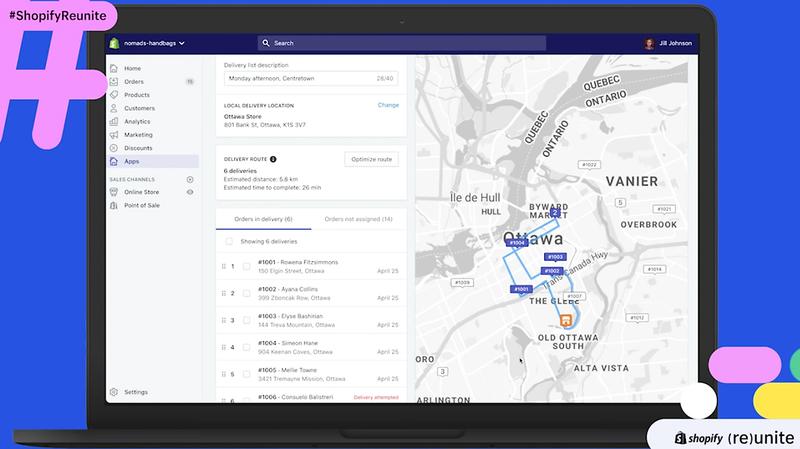Image resolution: width=800 pixels, height=449 pixels.
Task: Open the Marketing megaphone icon
Action: [114, 135]
